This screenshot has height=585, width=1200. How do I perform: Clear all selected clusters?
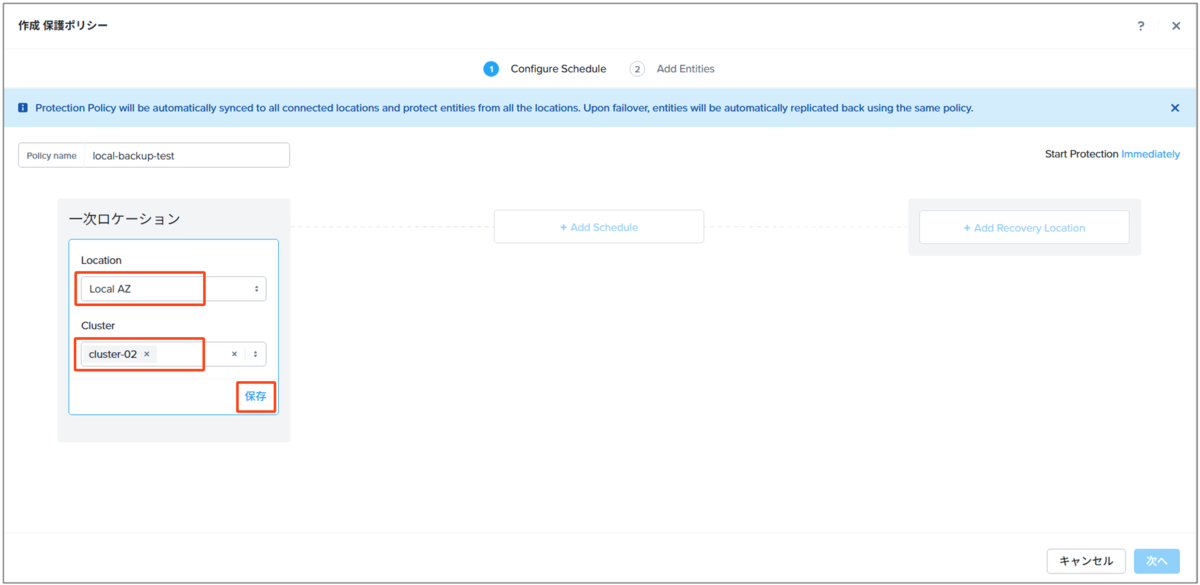[x=234, y=354]
